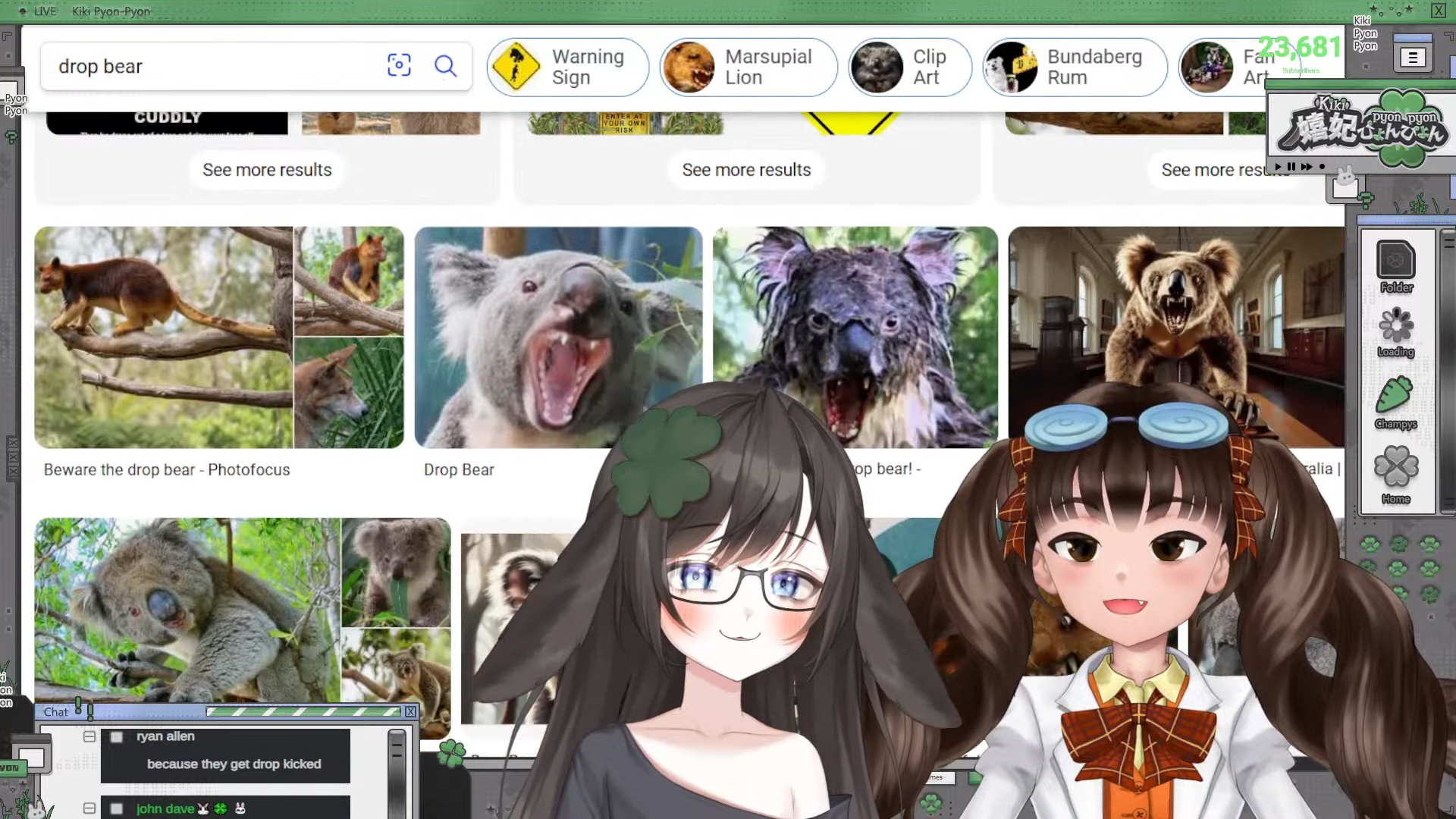The image size is (1456, 819).
Task: Click the play button under Kiki logo
Action: point(1278,166)
